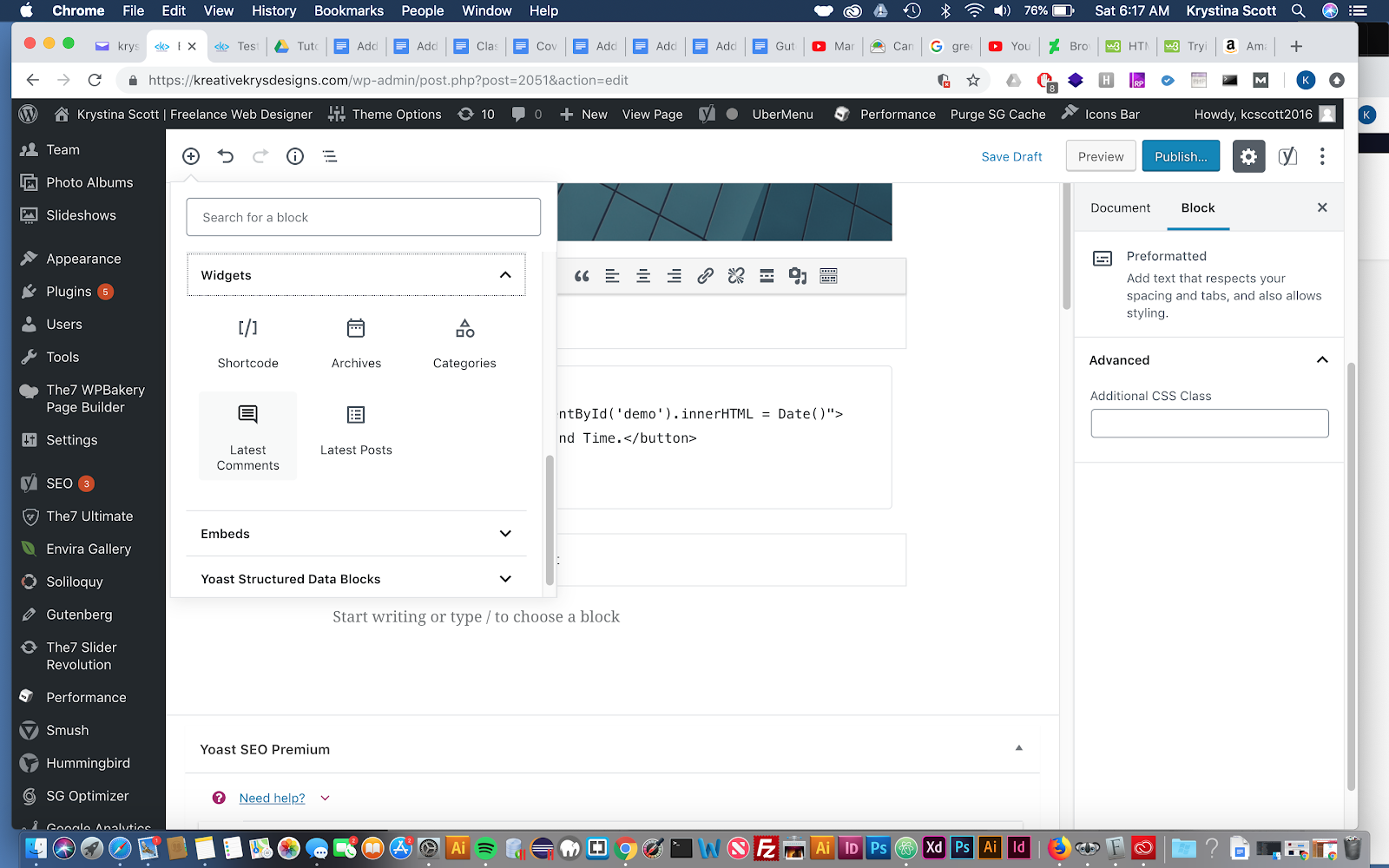Click the Add block plus icon
The image size is (1389, 868).
point(191,156)
